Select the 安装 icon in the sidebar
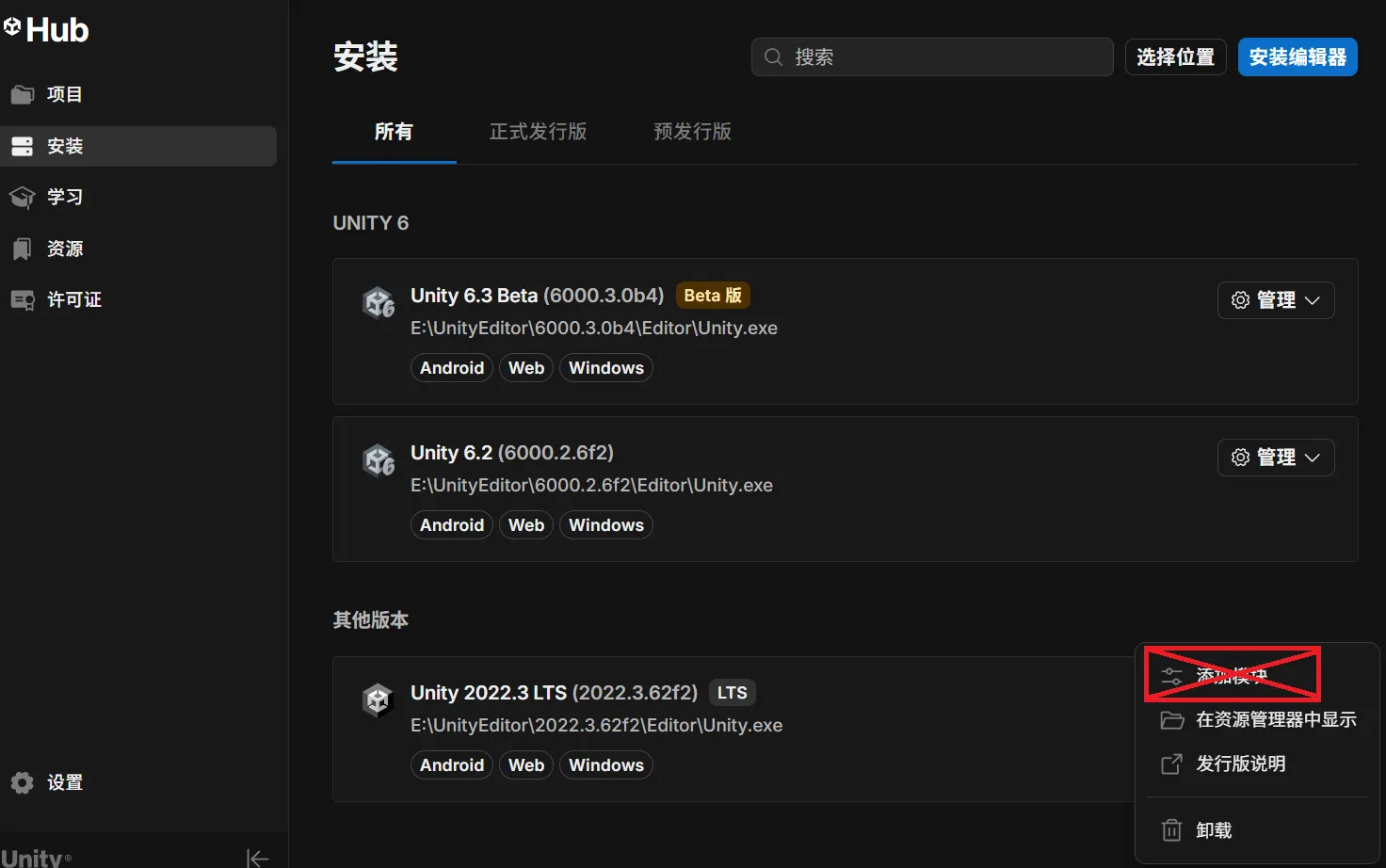 pyautogui.click(x=22, y=146)
